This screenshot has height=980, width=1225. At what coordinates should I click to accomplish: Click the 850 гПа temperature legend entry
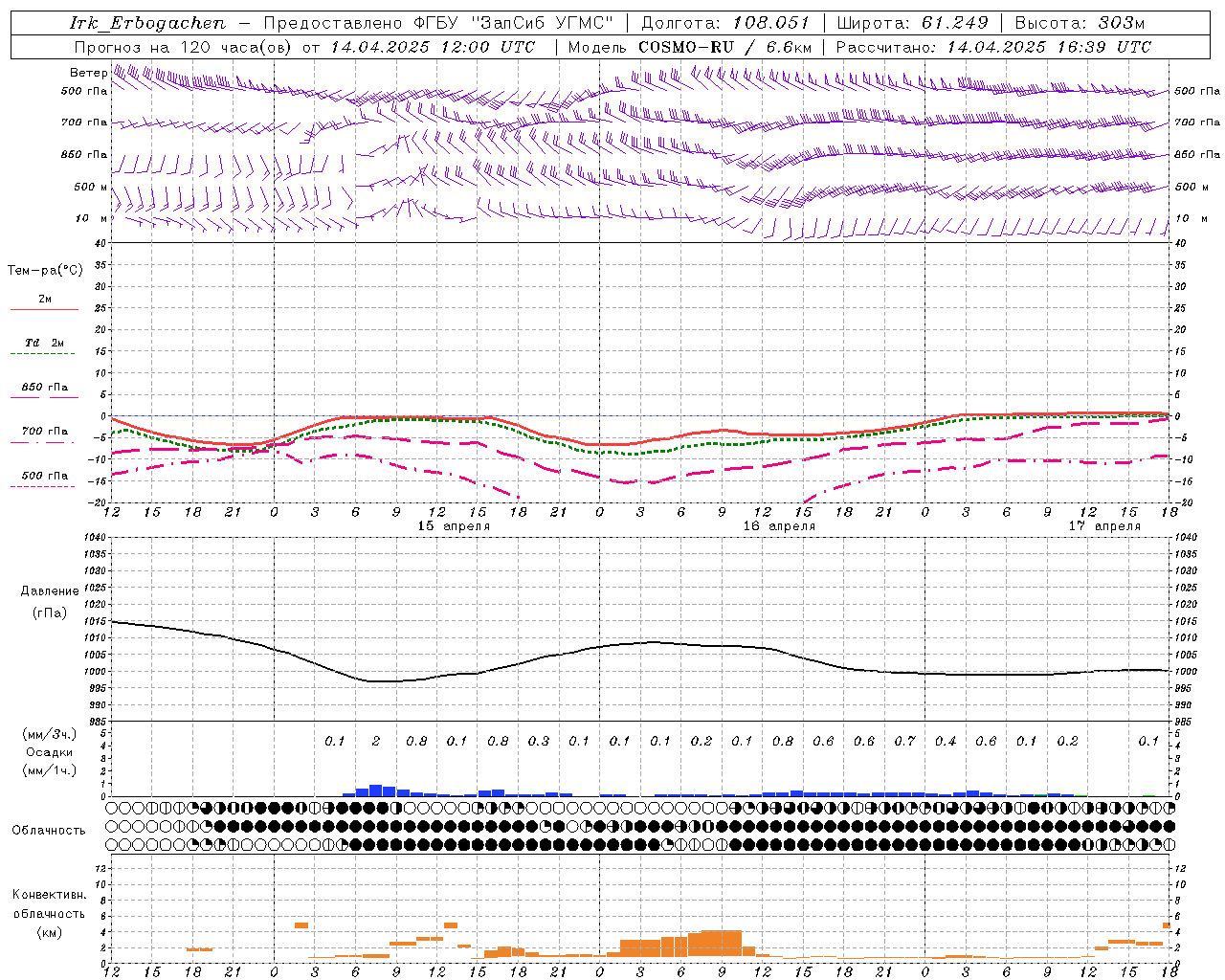pyautogui.click(x=45, y=388)
